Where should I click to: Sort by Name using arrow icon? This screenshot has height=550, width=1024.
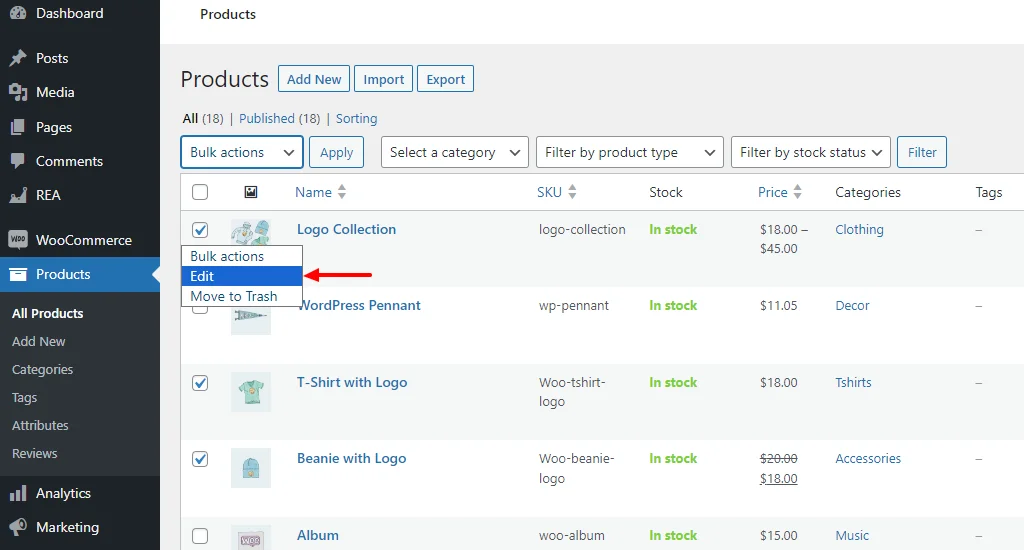(342, 192)
